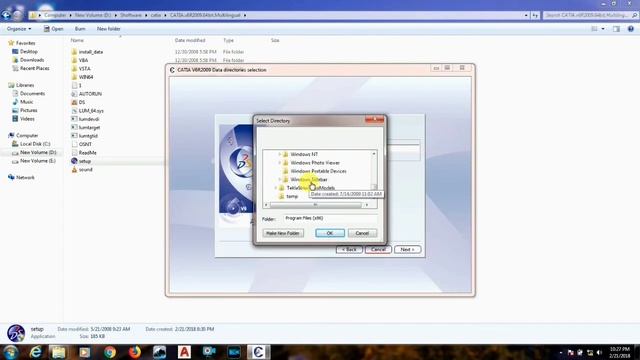Open Firefox from taskbar
Viewport: 640px width, 360px height.
point(134,352)
